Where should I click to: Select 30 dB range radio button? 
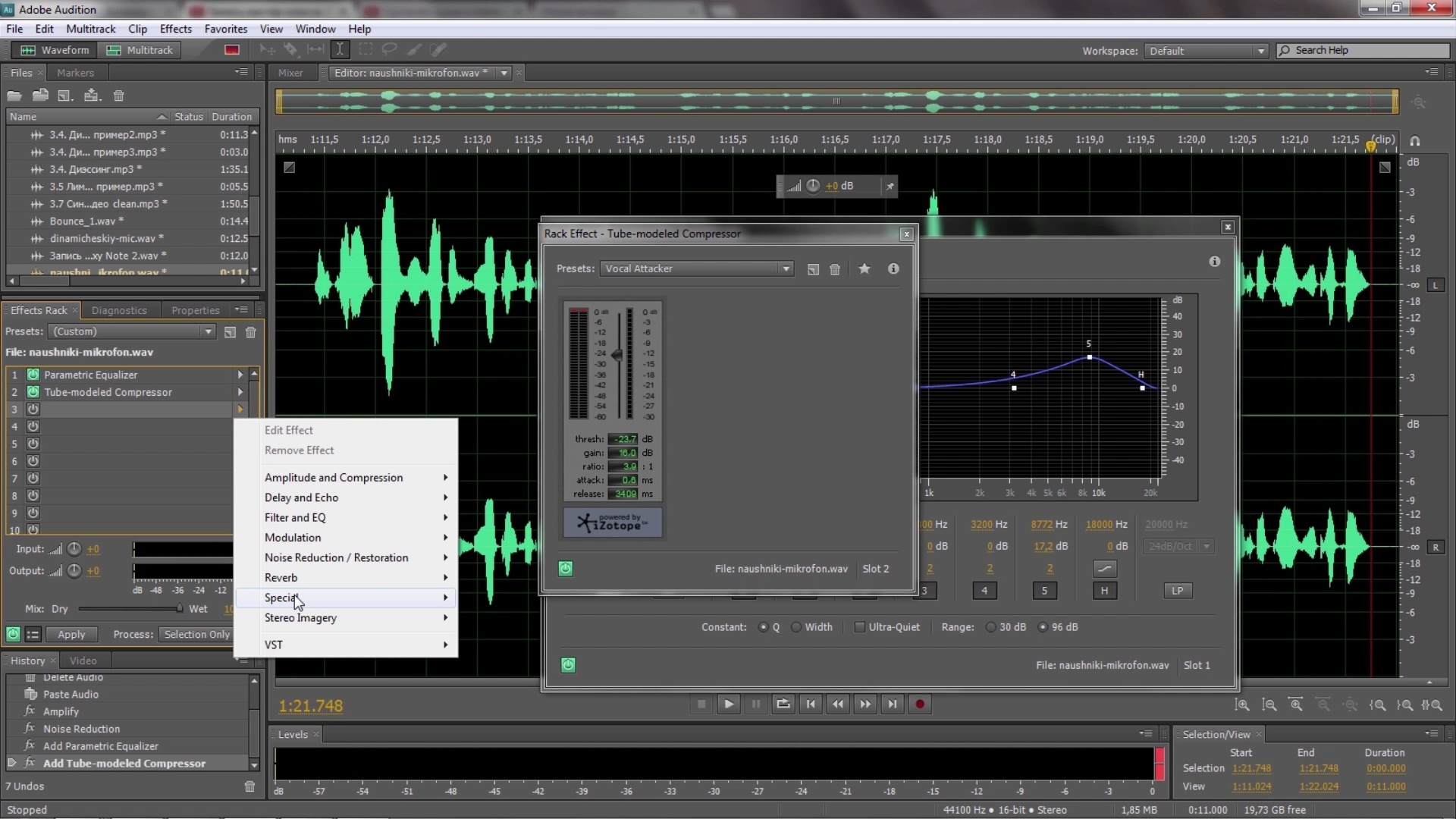[991, 627]
